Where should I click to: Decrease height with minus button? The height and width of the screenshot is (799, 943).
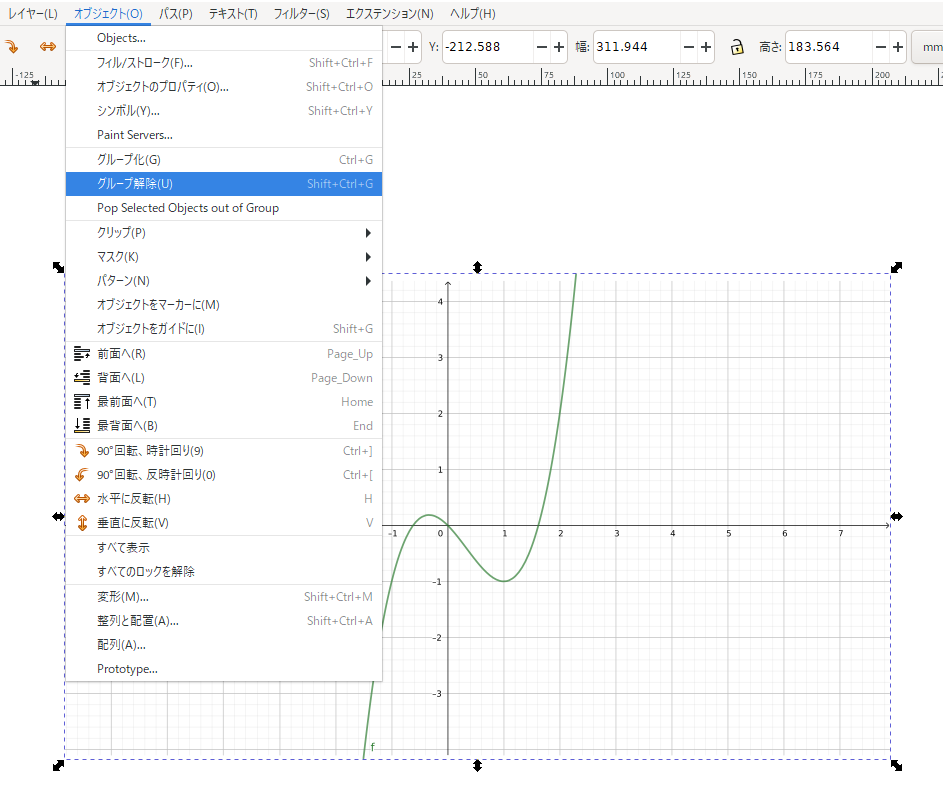coord(881,47)
